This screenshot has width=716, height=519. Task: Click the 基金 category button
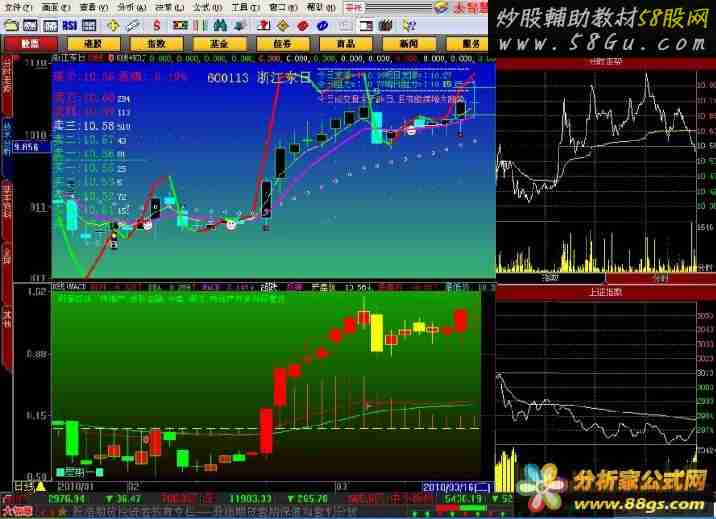[219, 44]
